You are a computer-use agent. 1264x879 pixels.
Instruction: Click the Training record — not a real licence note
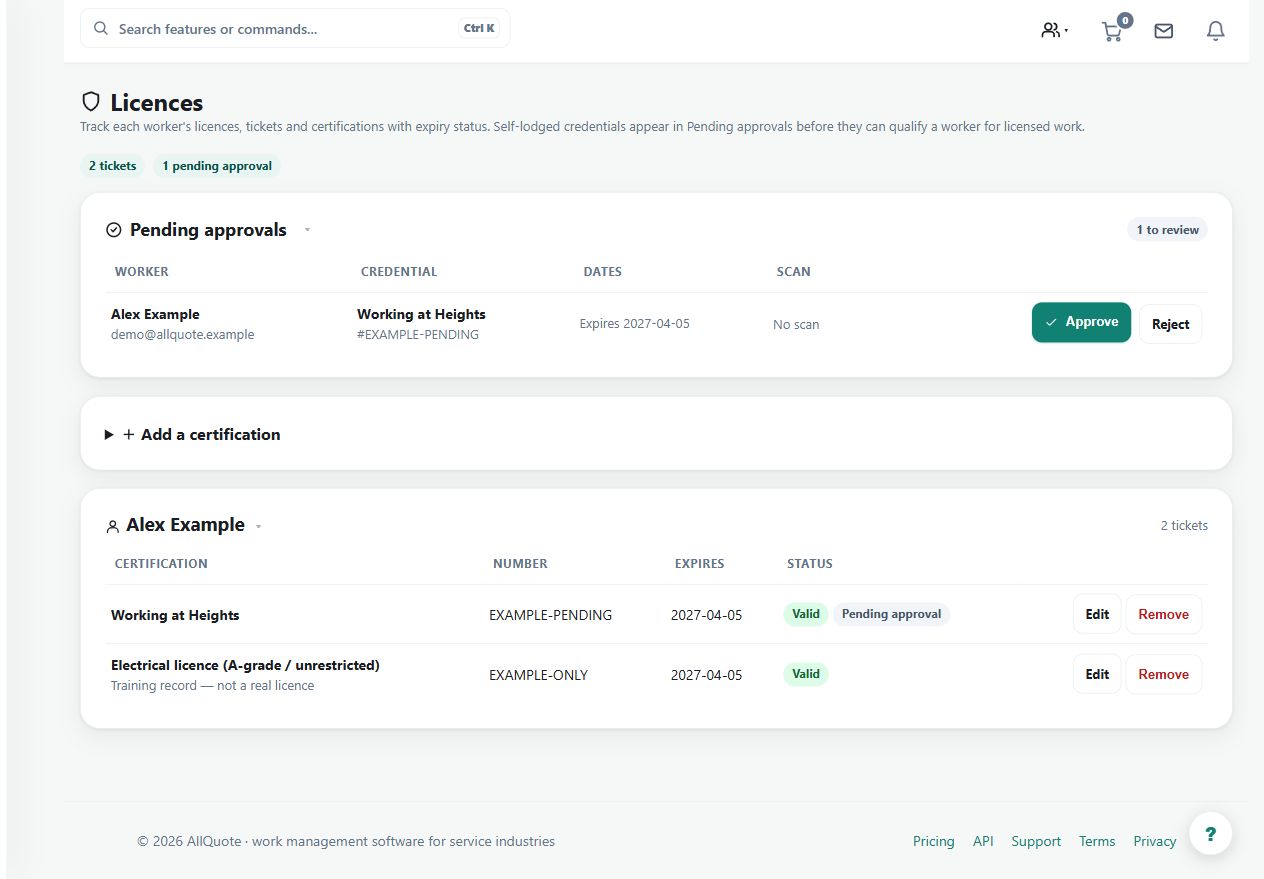click(213, 686)
